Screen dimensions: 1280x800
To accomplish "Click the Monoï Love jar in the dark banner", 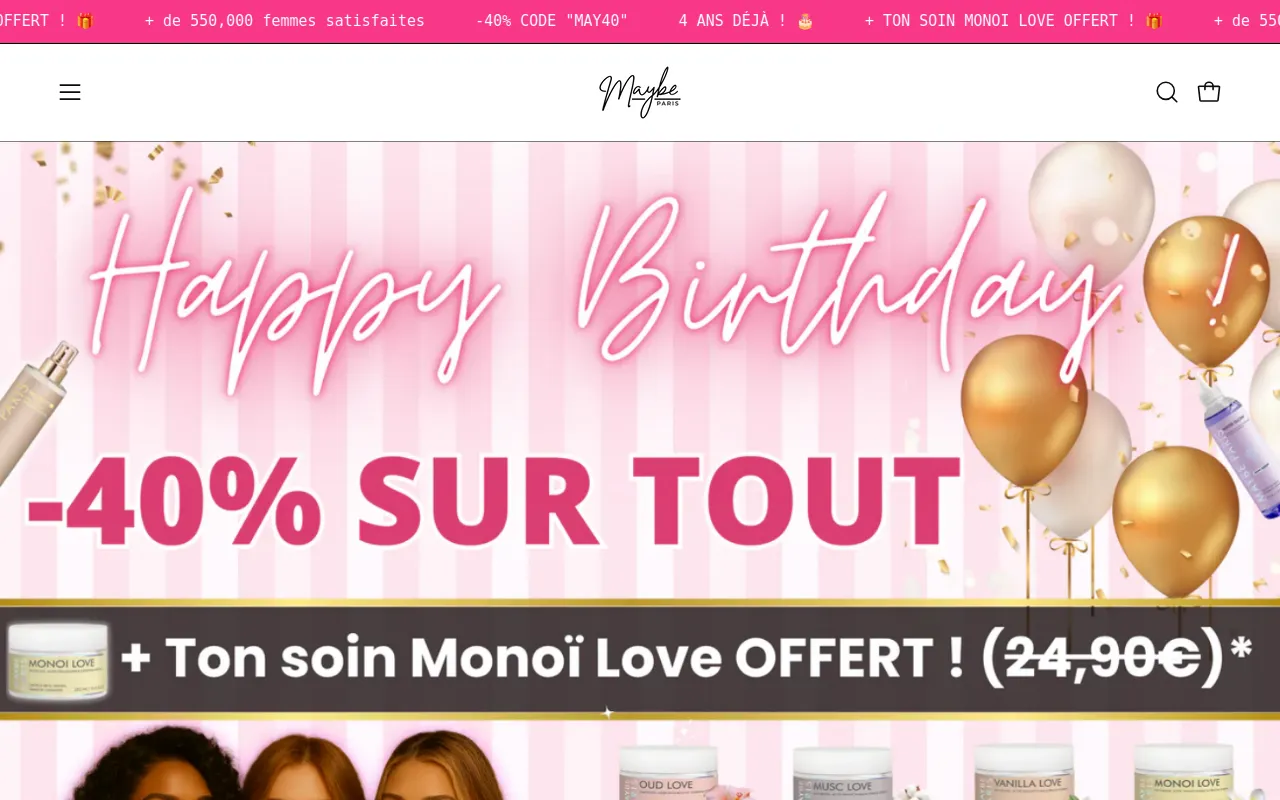I will 57,661.
